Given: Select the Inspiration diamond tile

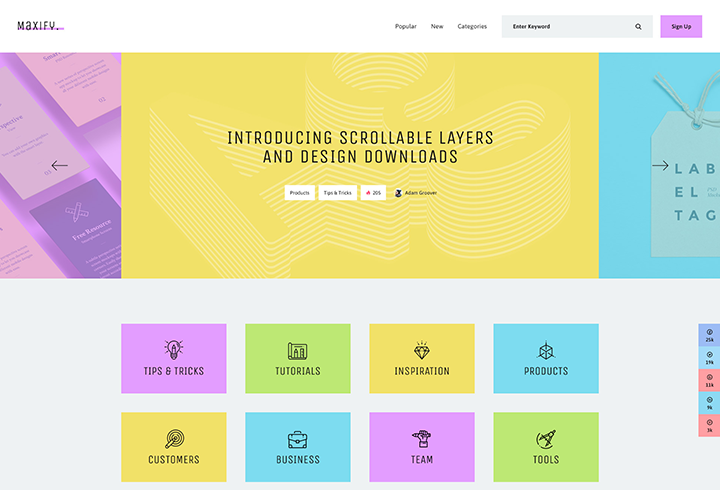Looking at the screenshot, I should (422, 358).
